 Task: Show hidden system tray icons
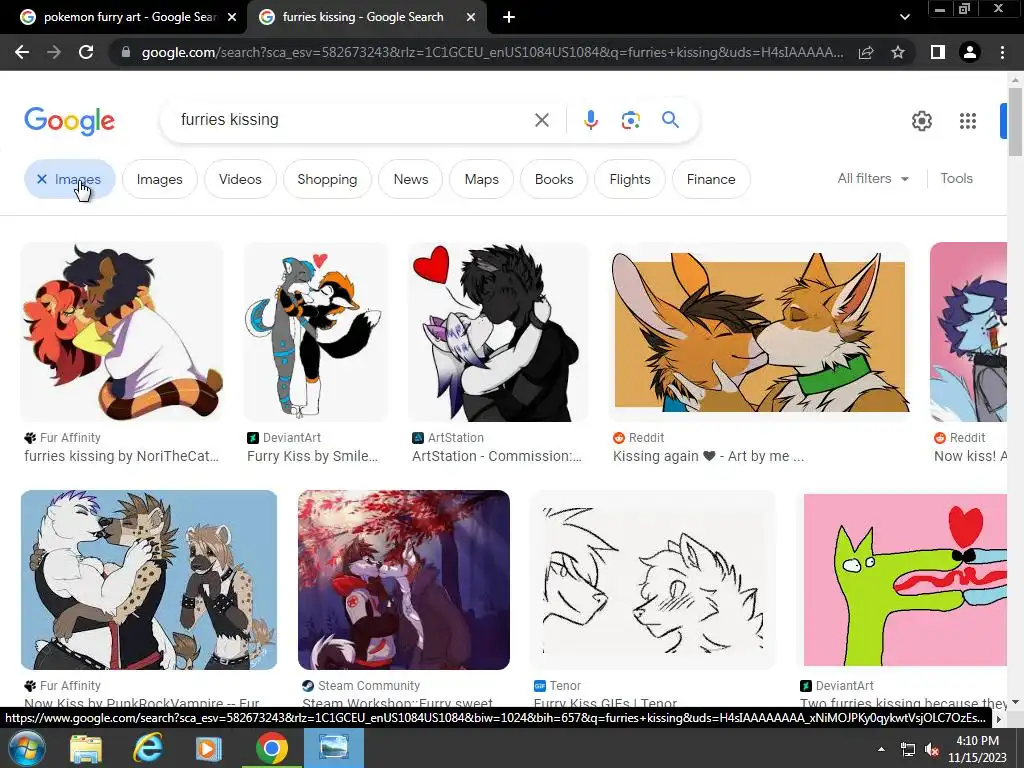tap(881, 749)
